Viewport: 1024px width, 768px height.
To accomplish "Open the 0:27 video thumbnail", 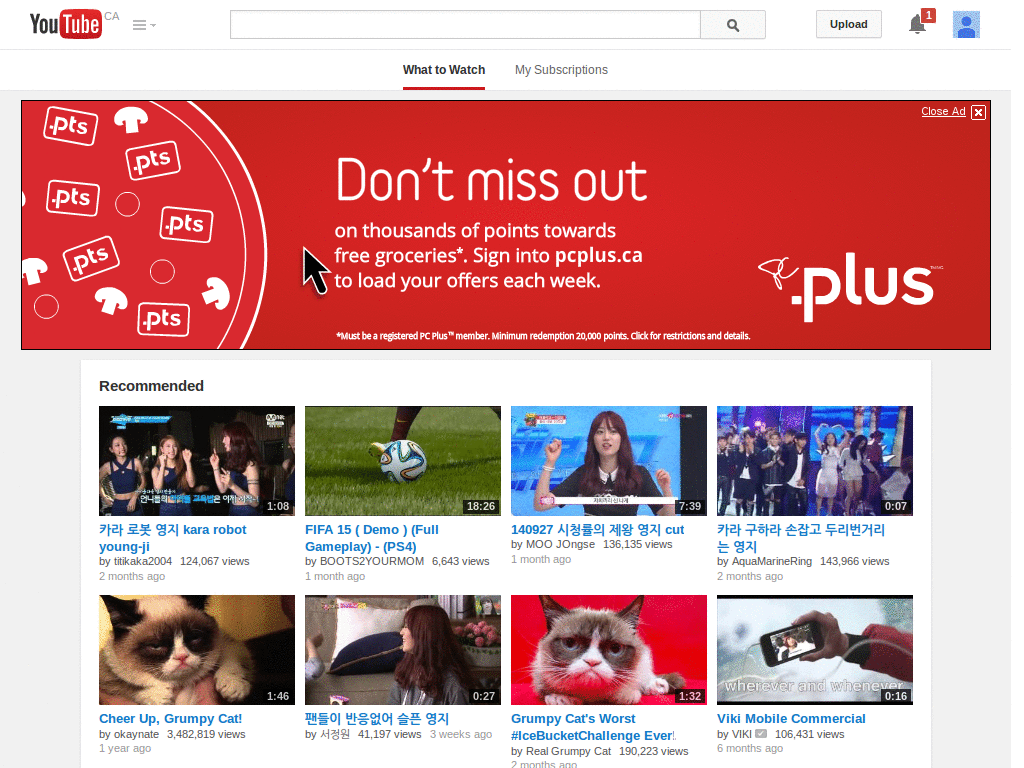I will coord(403,650).
